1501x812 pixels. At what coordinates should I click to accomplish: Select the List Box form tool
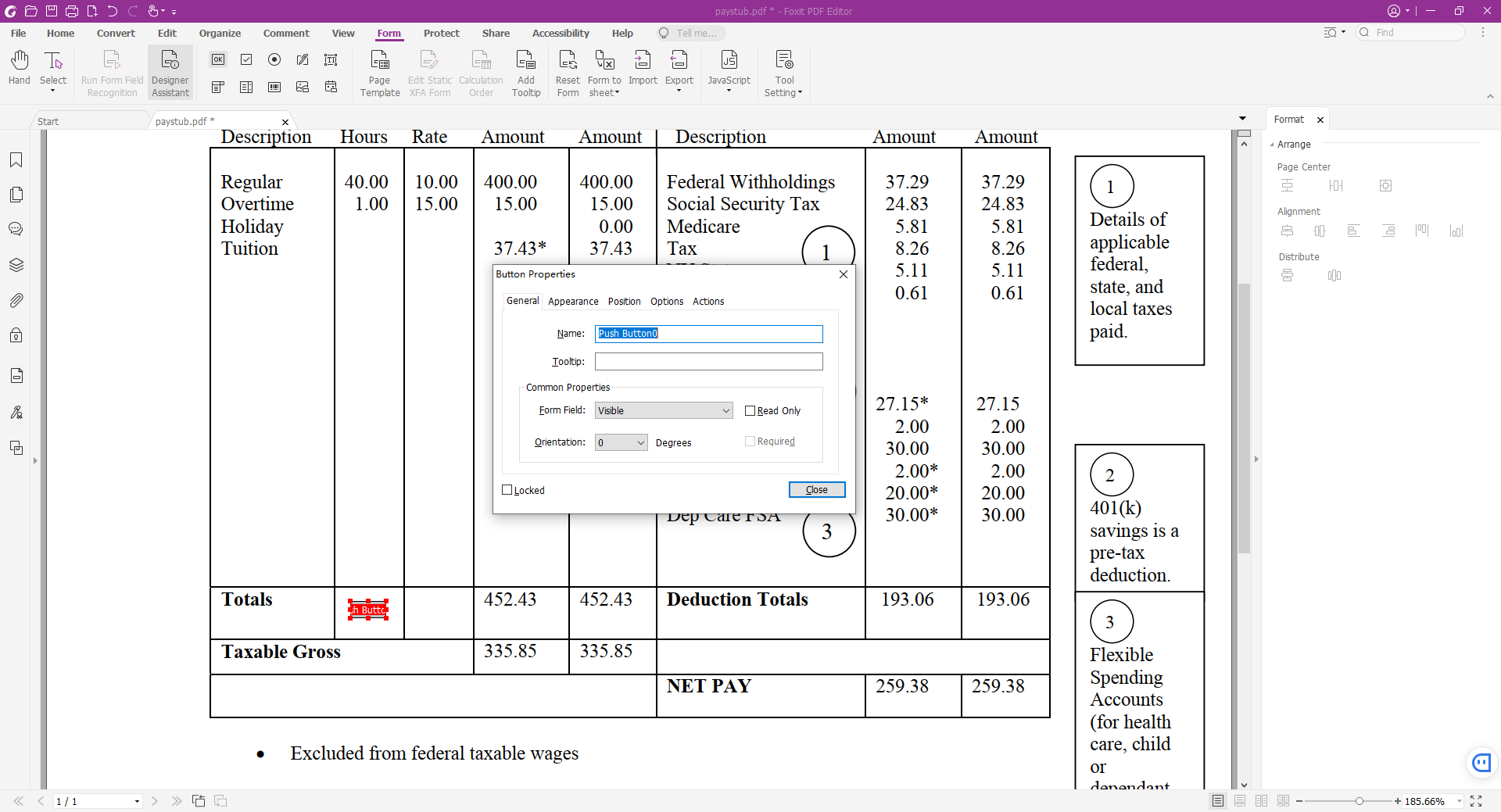coord(246,87)
